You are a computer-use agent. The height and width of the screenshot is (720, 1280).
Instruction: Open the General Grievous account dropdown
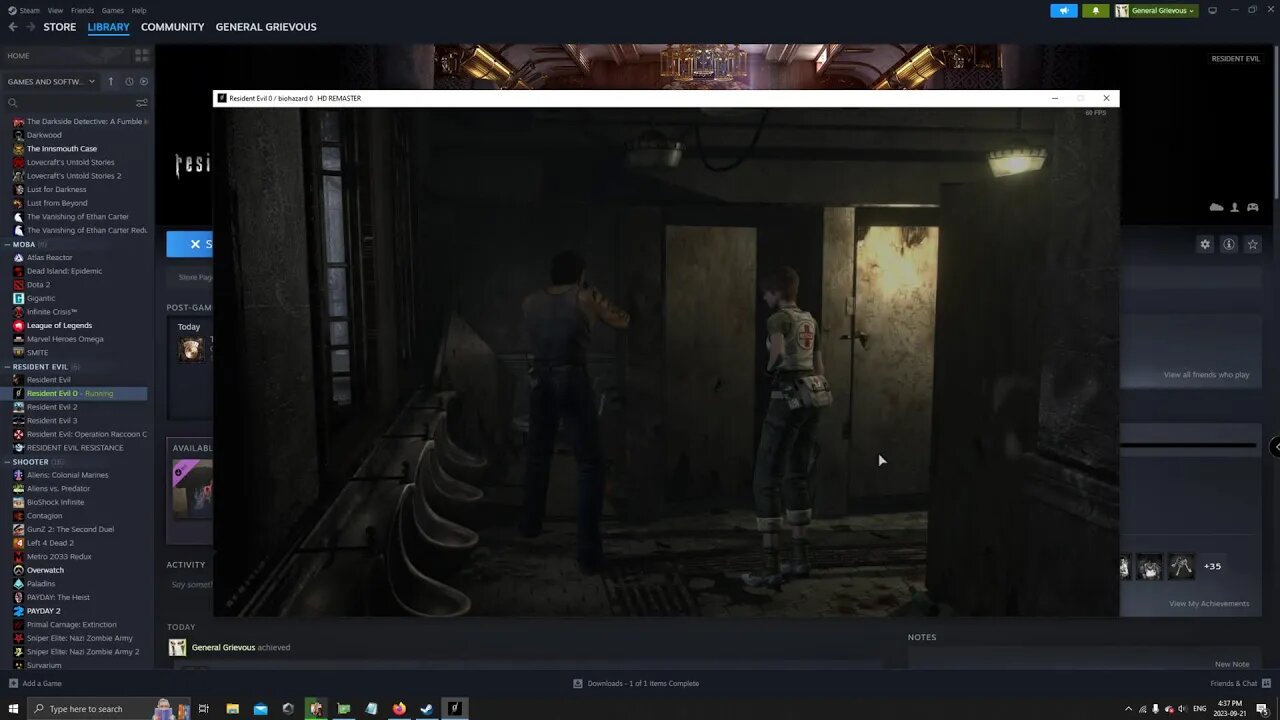click(1157, 10)
